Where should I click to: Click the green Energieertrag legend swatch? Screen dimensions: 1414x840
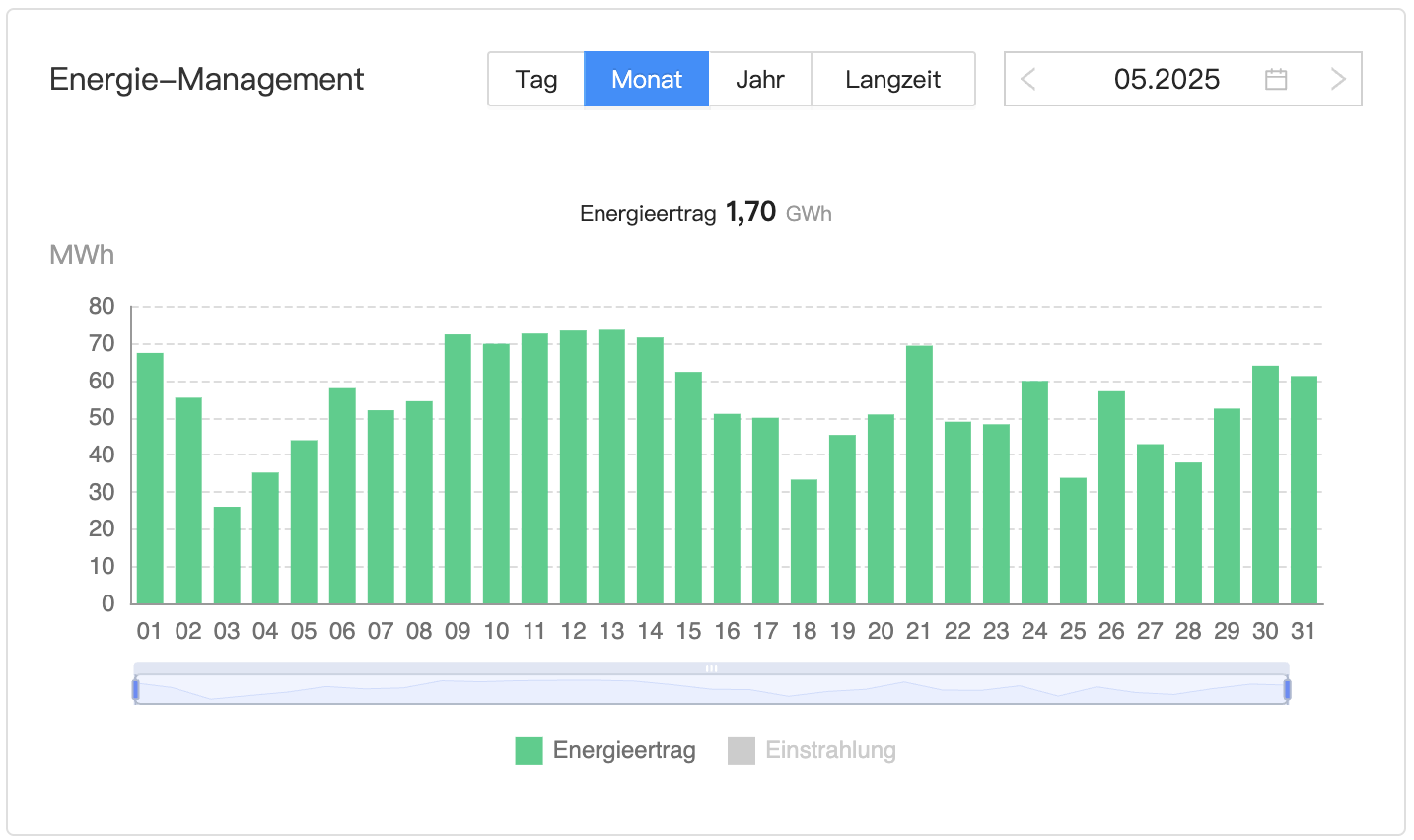tap(529, 751)
